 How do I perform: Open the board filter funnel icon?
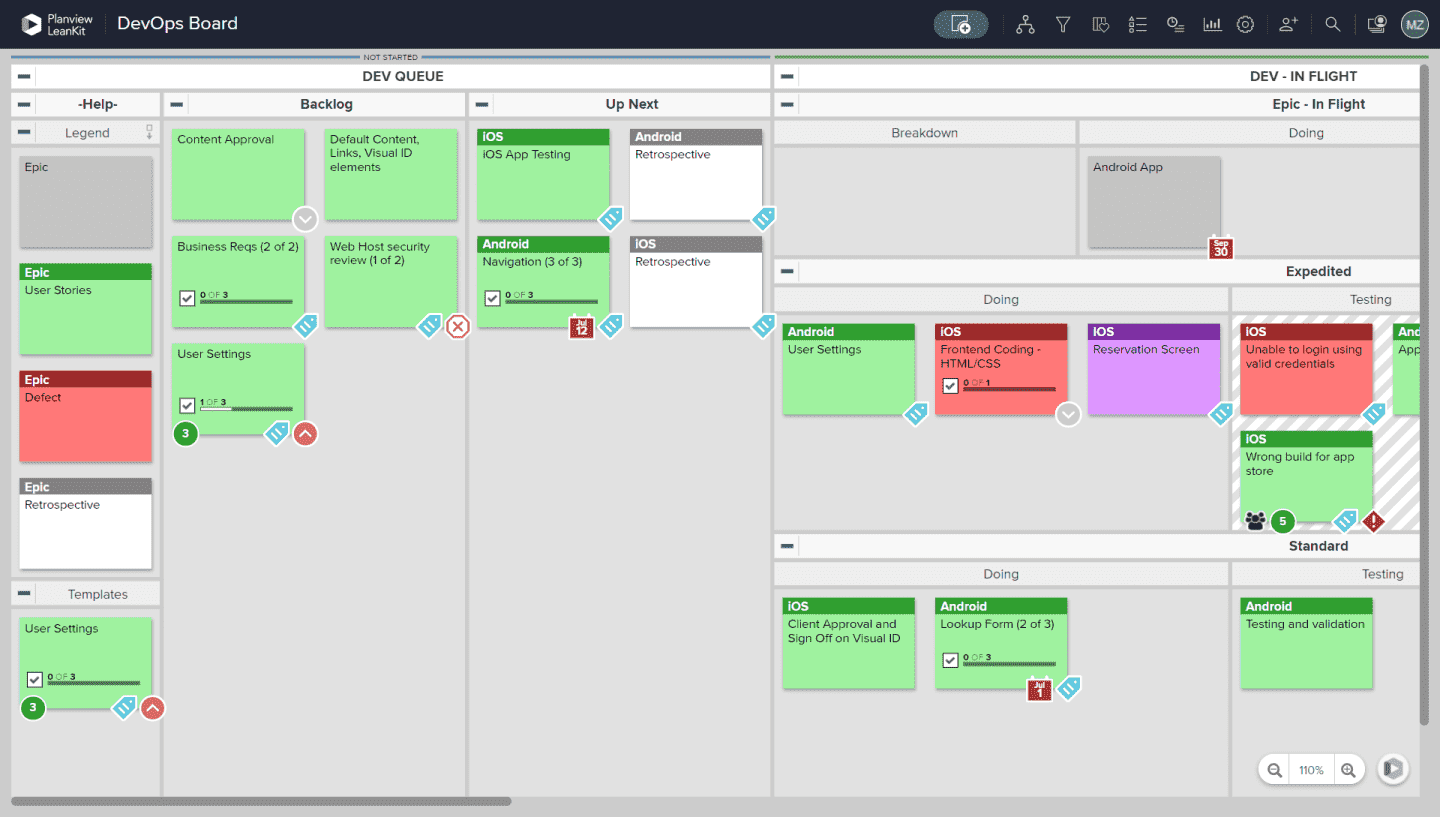[1062, 24]
